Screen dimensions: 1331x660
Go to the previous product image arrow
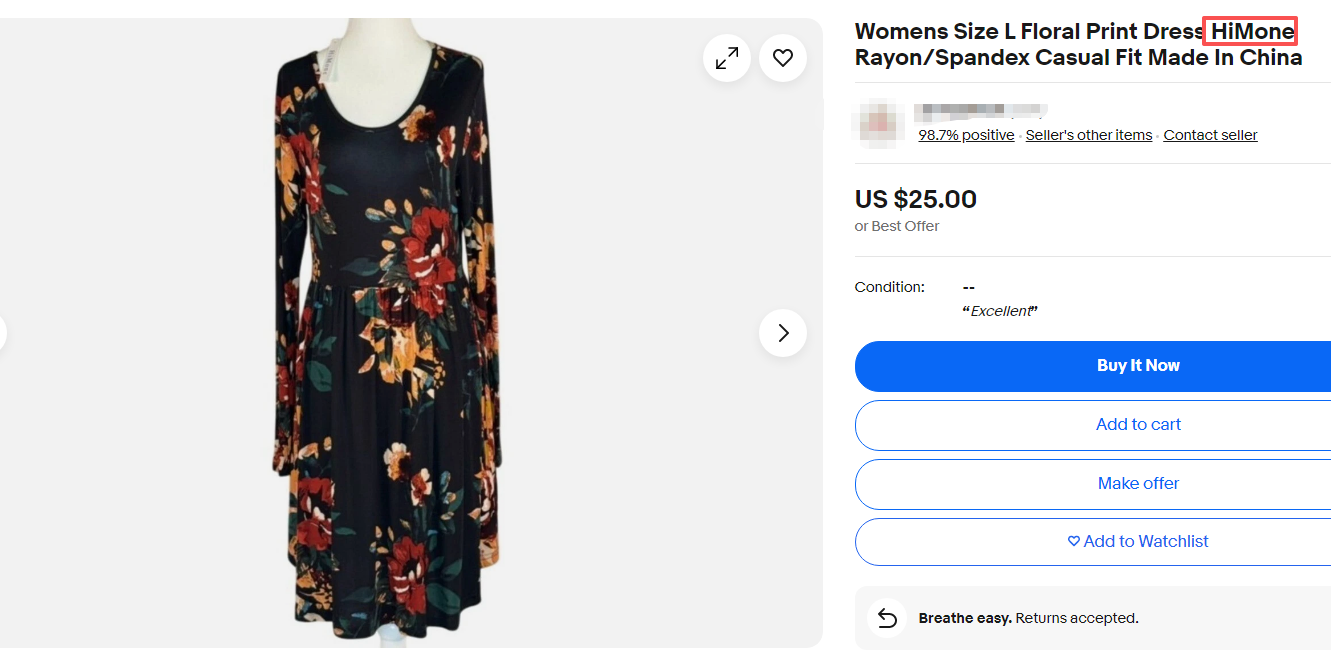[2, 333]
